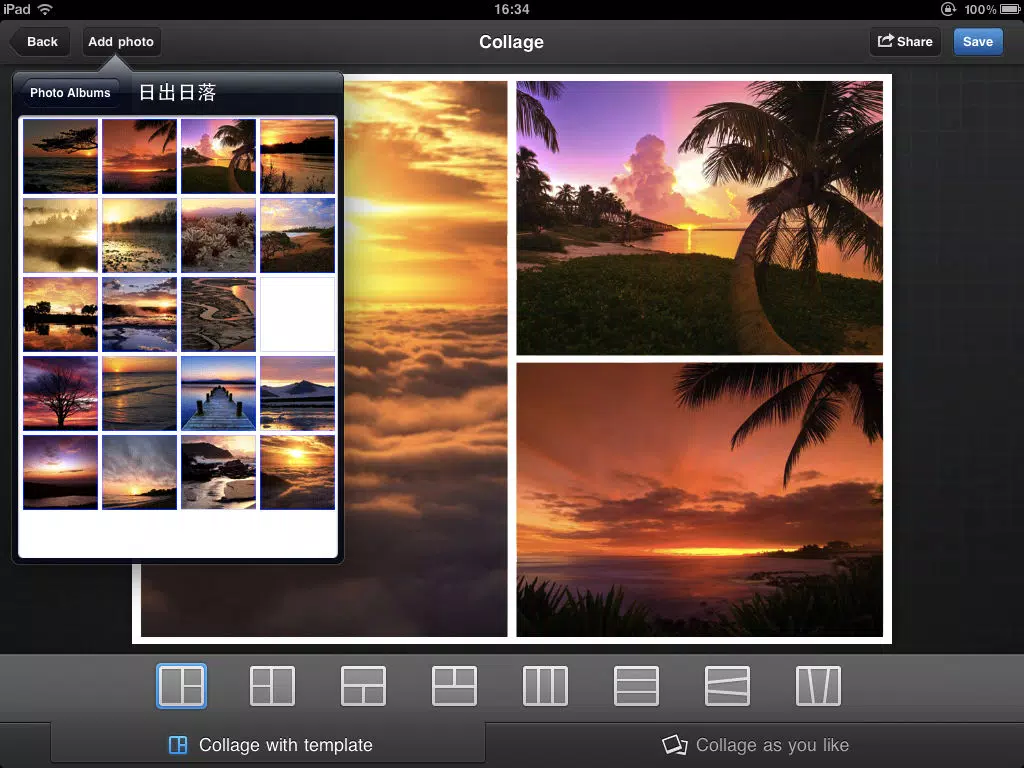Share the collage
This screenshot has width=1024, height=768.
[x=905, y=42]
